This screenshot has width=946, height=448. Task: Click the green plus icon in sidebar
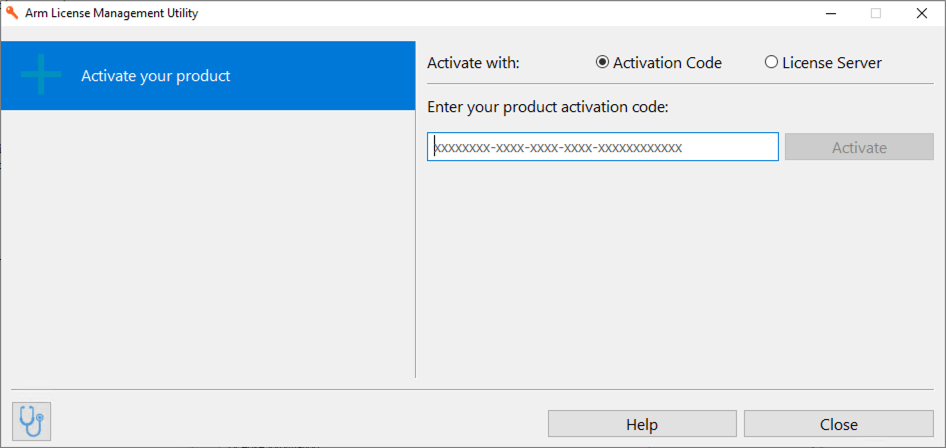pos(41,76)
